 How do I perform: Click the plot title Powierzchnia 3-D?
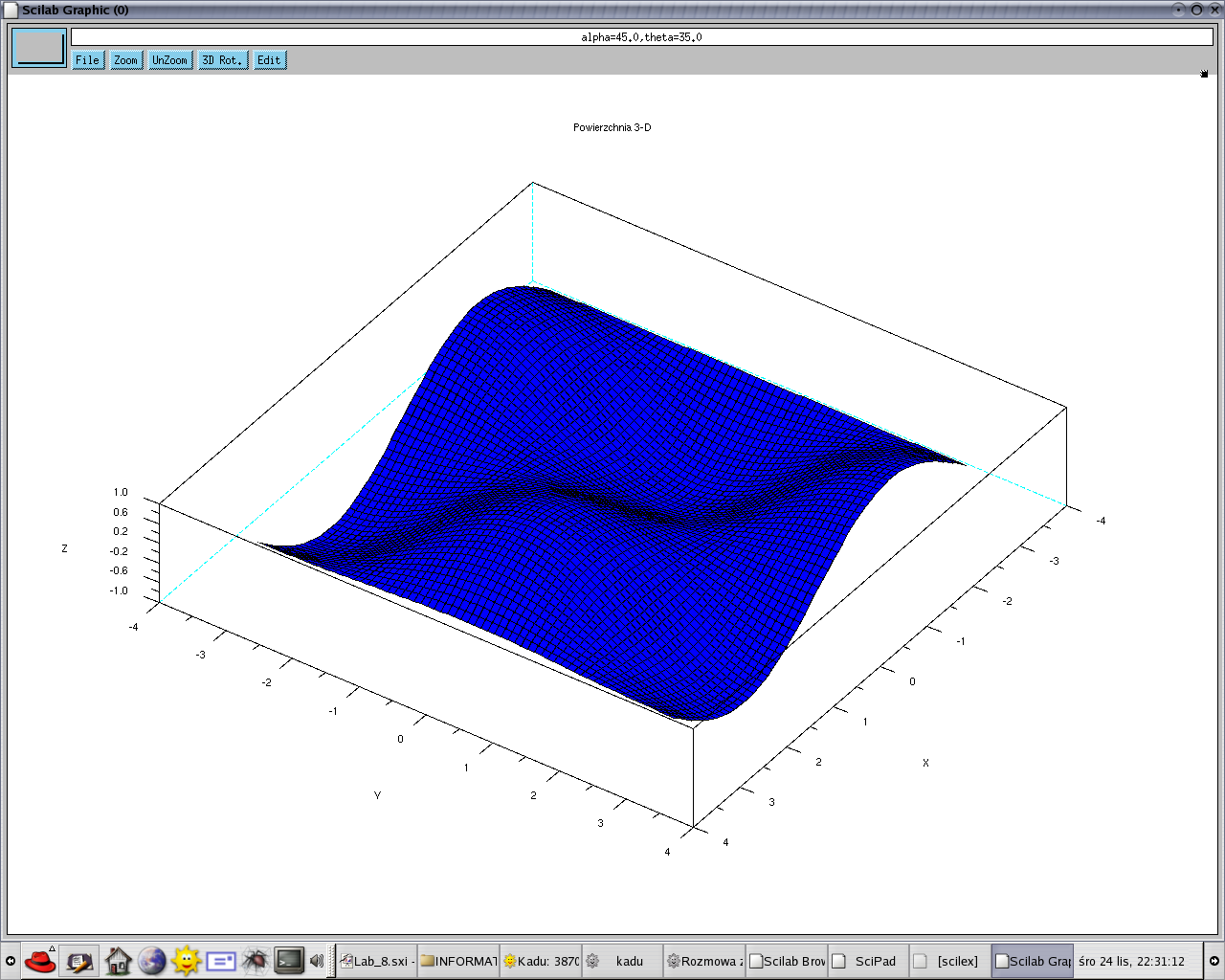click(612, 127)
